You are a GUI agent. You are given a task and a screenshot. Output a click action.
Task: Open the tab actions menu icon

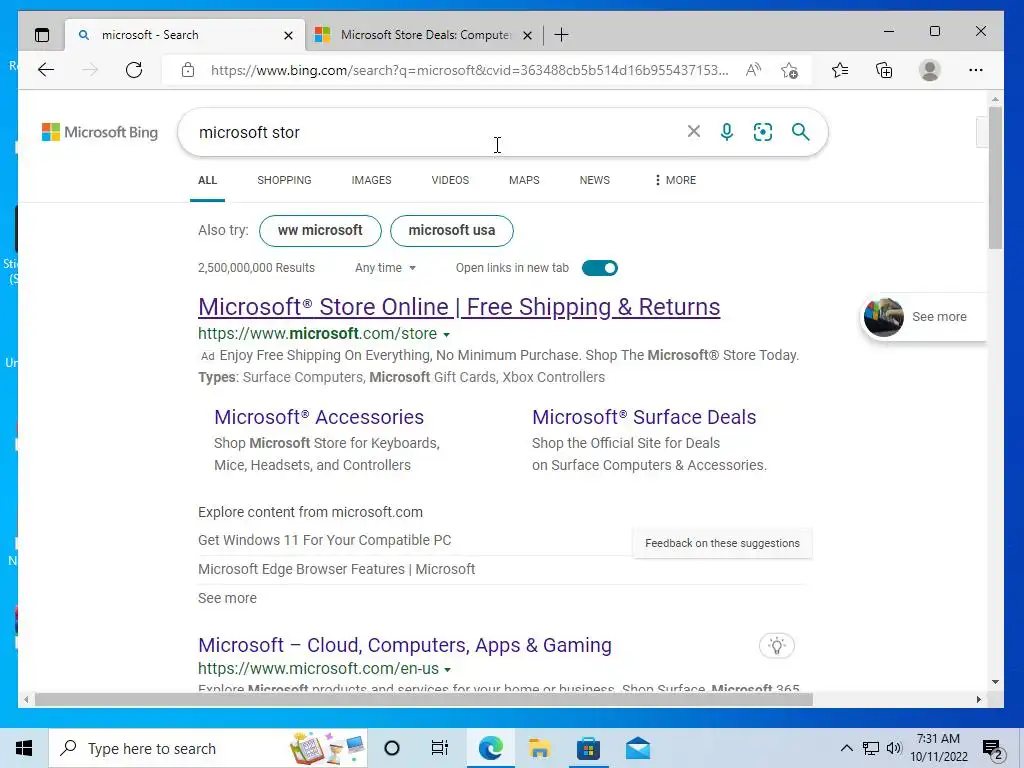[42, 35]
